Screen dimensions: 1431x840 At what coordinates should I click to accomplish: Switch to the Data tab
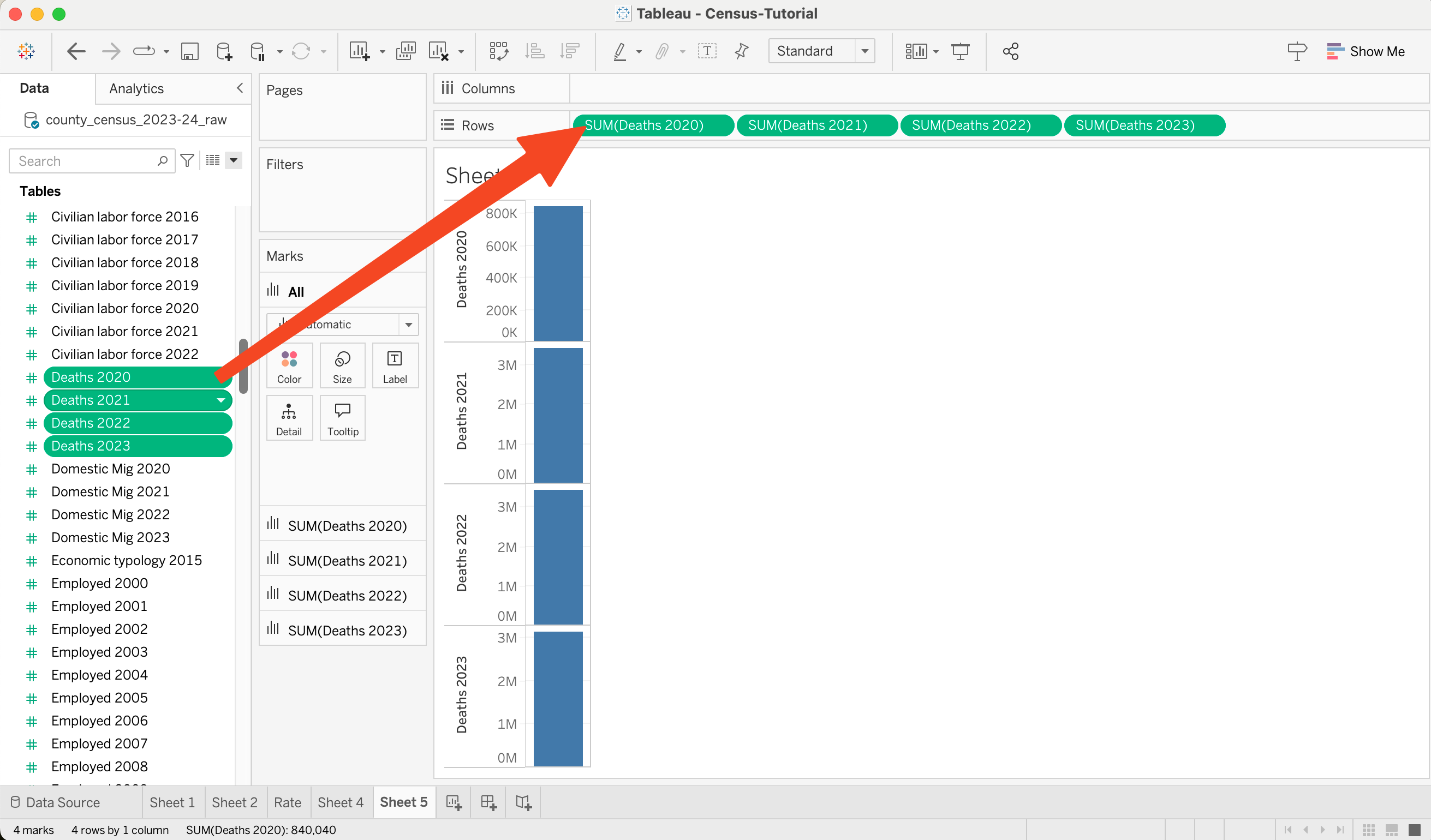point(34,88)
